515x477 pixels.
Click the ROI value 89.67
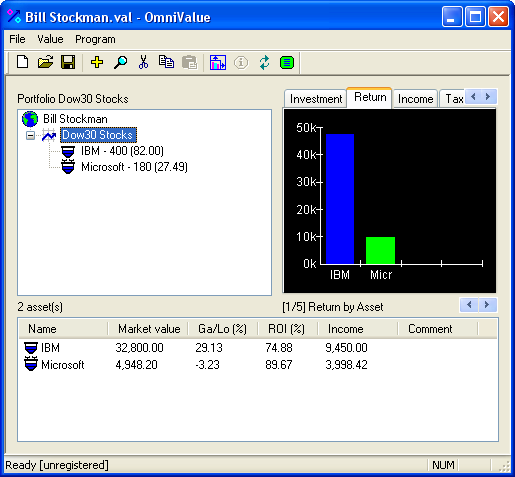279,365
